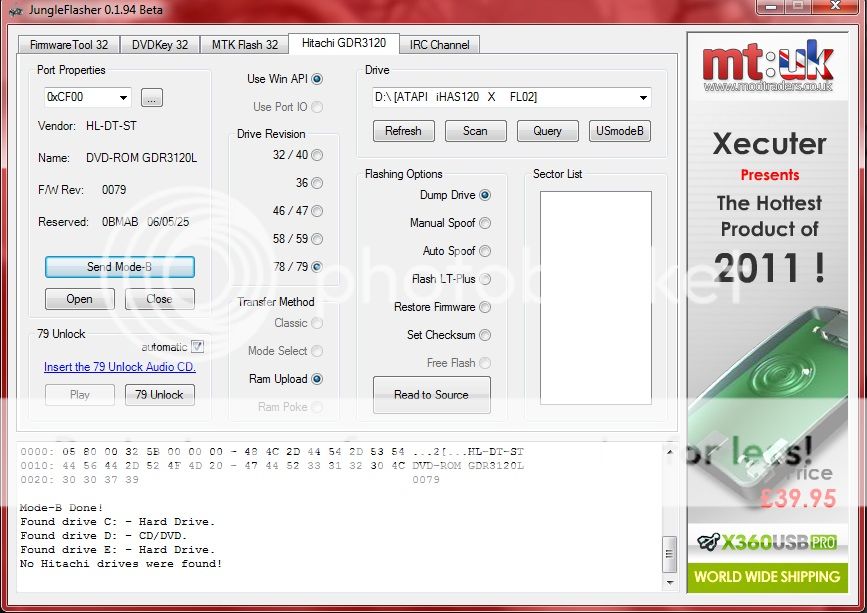867x613 pixels.
Task: Click the 79 Unlock button
Action: click(x=159, y=395)
